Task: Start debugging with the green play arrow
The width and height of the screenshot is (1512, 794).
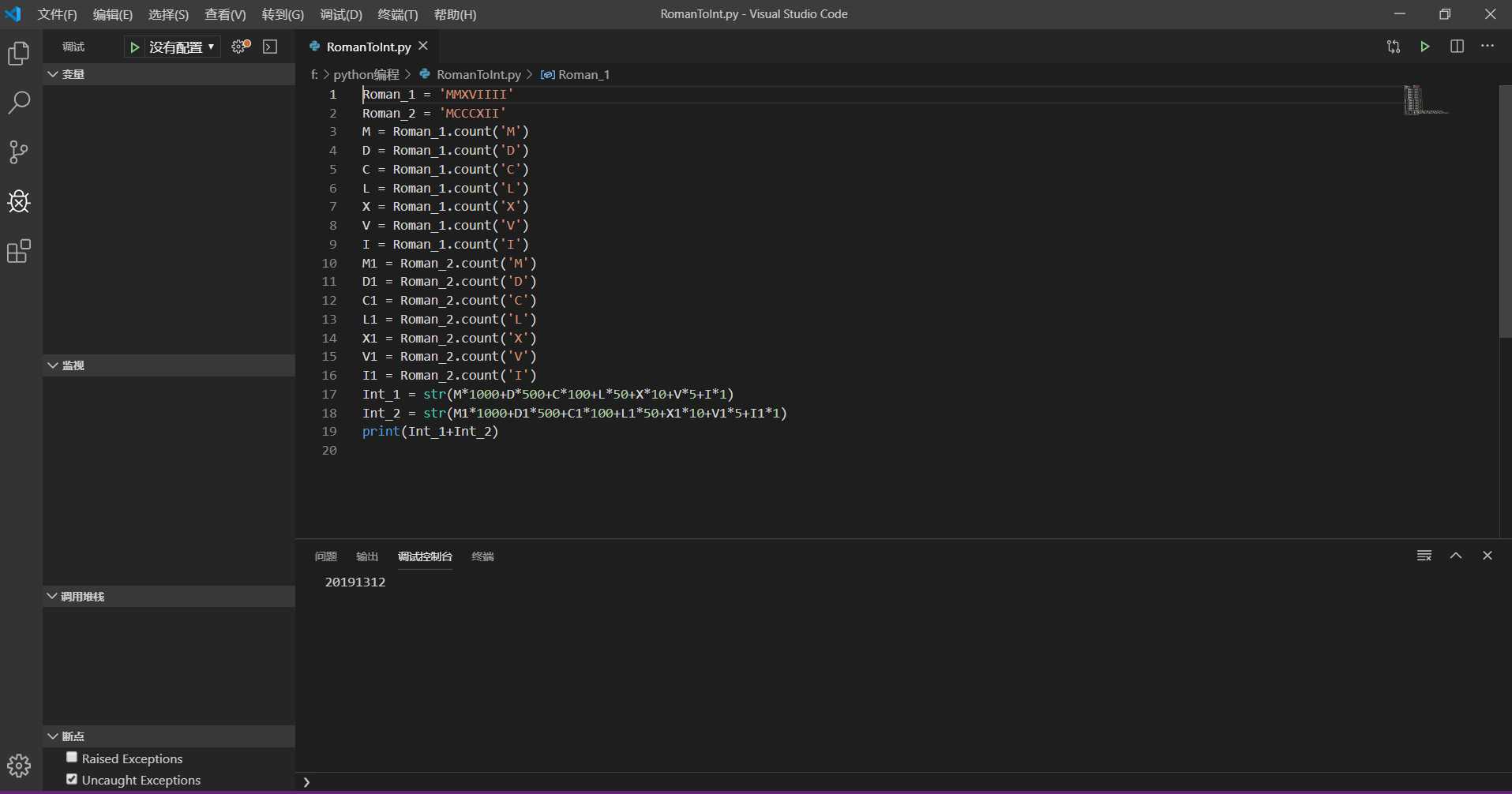Action: coord(135,47)
